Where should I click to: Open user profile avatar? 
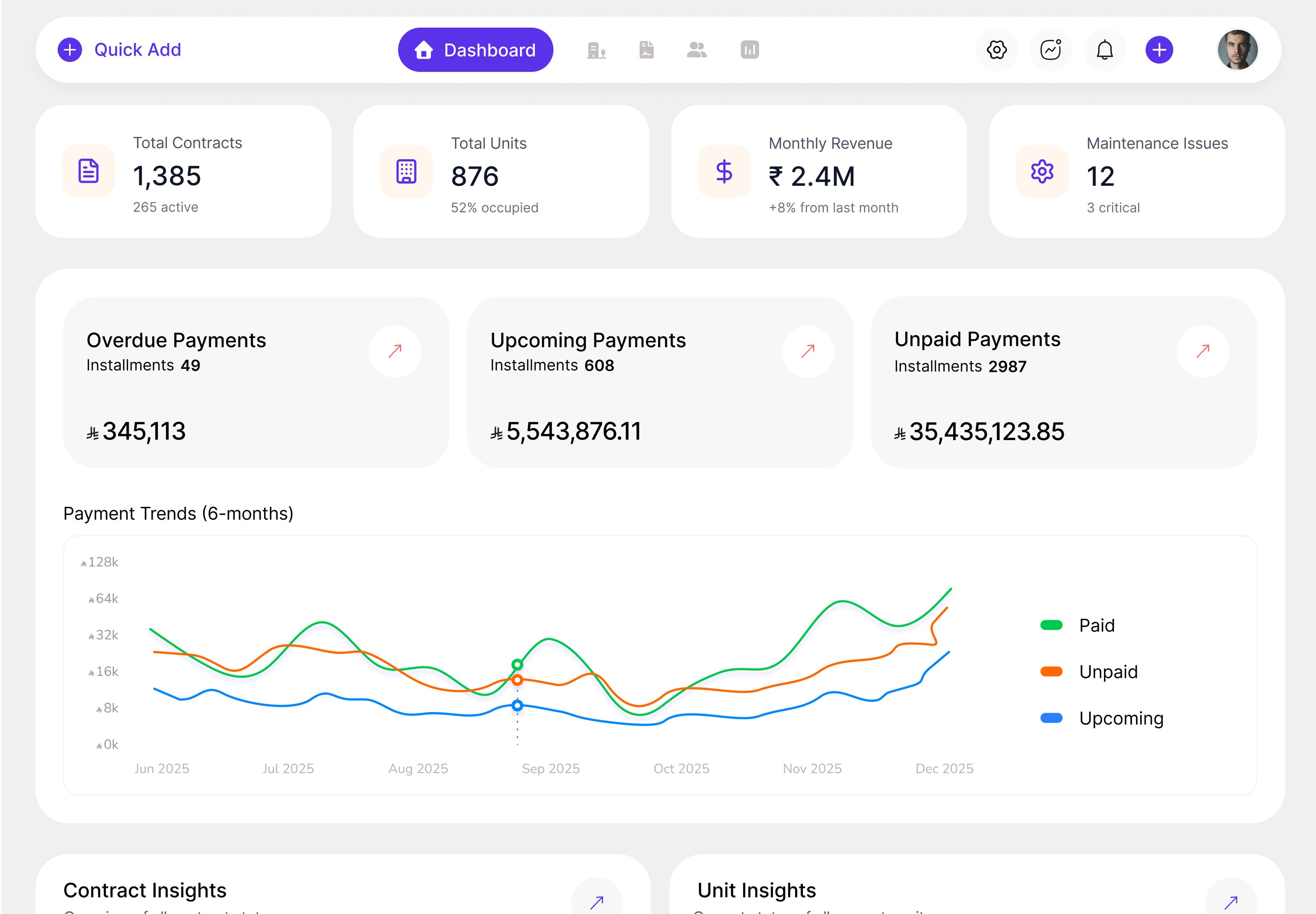pos(1237,50)
